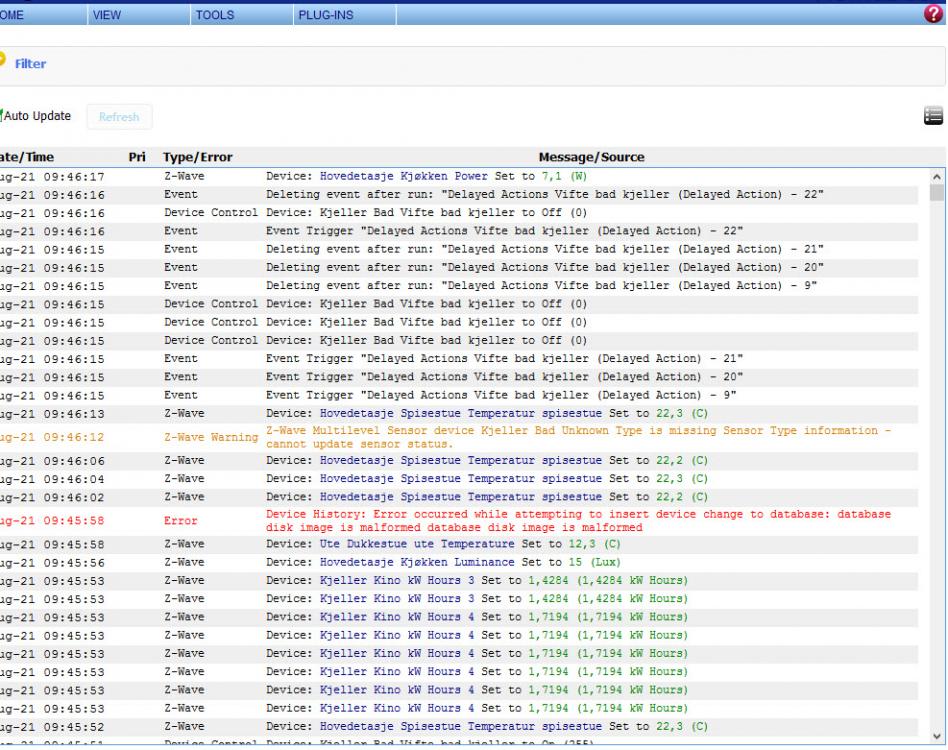
Task: Click the scrollbar up arrow in log list
Action: click(937, 177)
